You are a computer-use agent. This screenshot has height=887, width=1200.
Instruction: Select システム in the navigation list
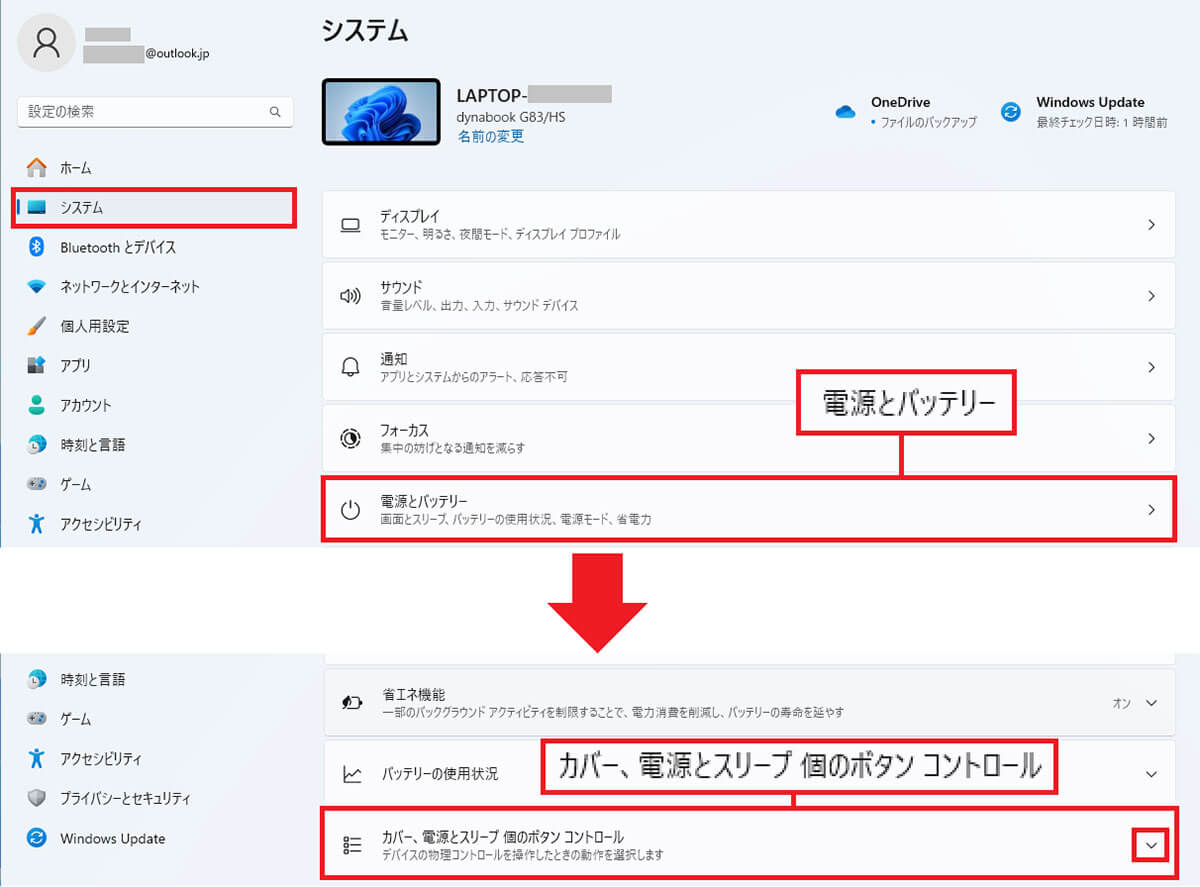[154, 207]
